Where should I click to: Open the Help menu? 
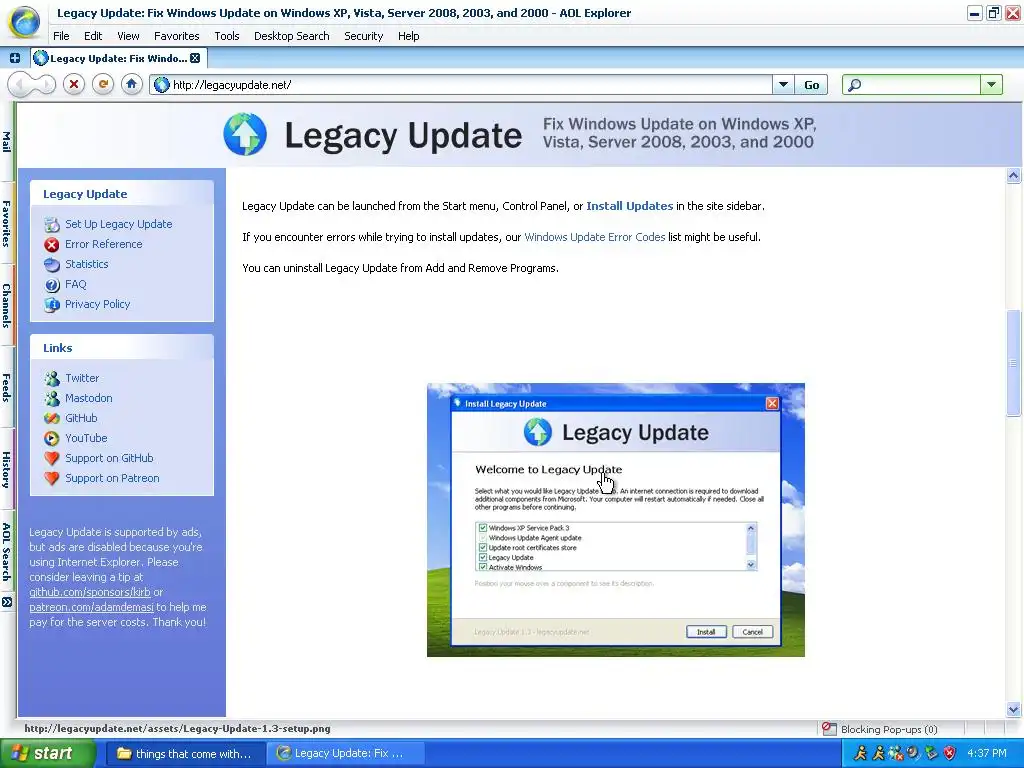(x=408, y=36)
